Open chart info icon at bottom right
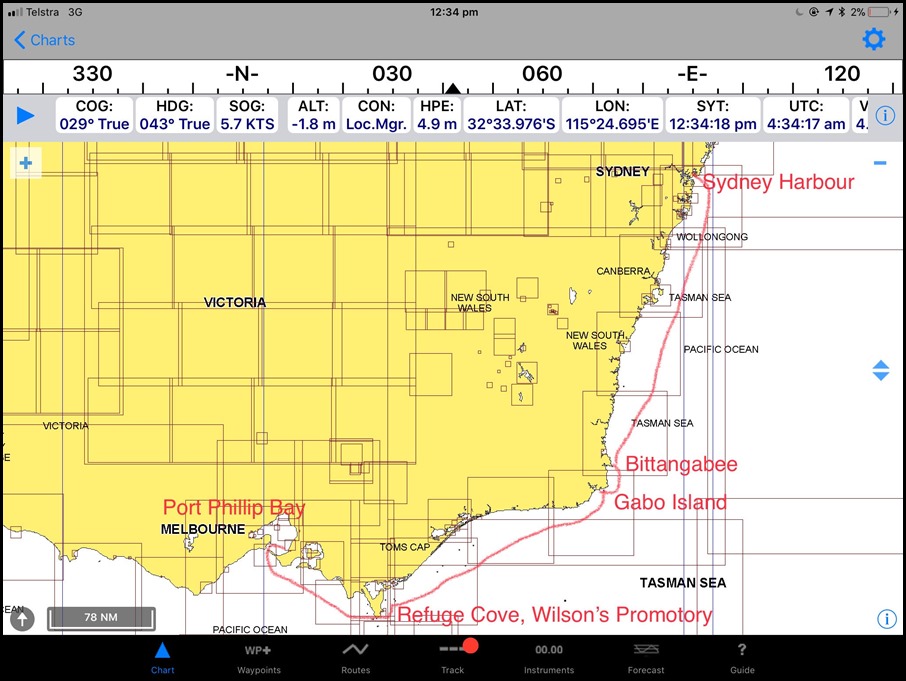906x681 pixels. coord(886,619)
